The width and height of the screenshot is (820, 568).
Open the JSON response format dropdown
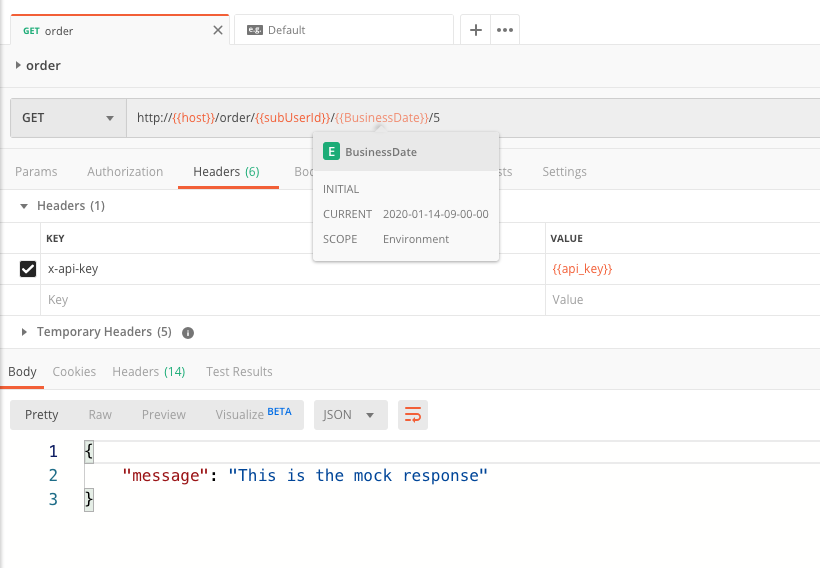pos(350,415)
